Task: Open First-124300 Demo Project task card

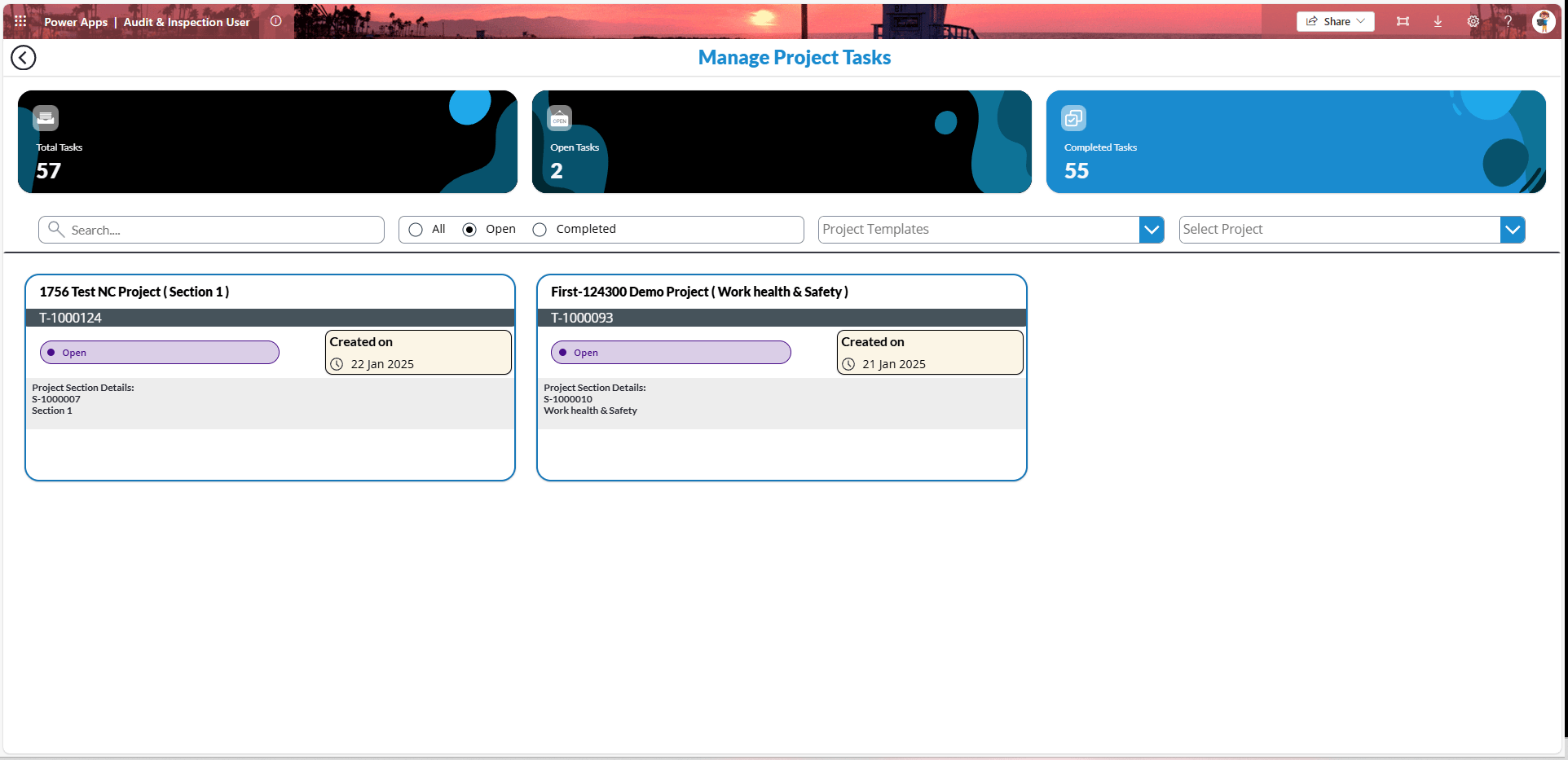Action: pyautogui.click(x=782, y=378)
